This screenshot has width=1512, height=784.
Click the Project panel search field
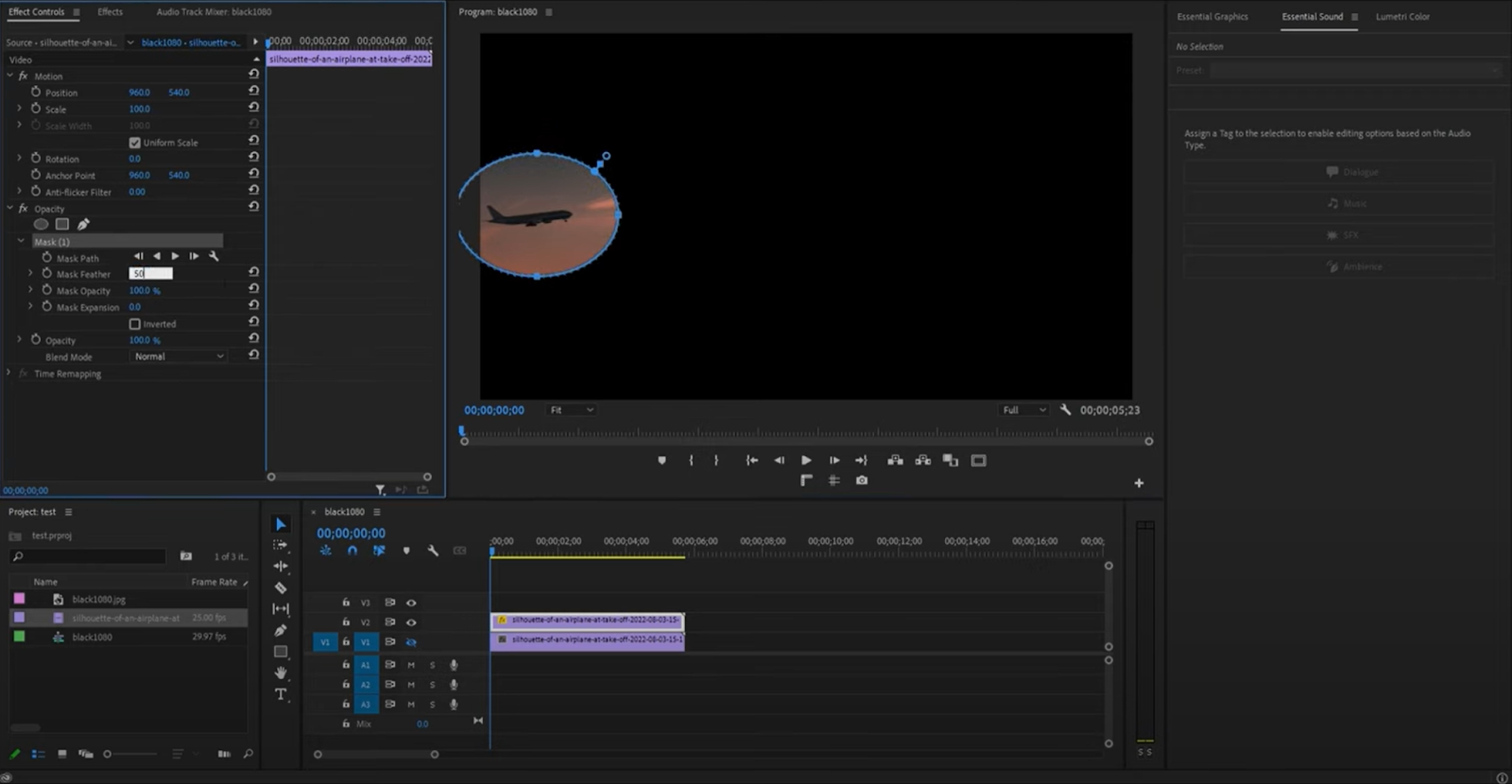[88, 556]
